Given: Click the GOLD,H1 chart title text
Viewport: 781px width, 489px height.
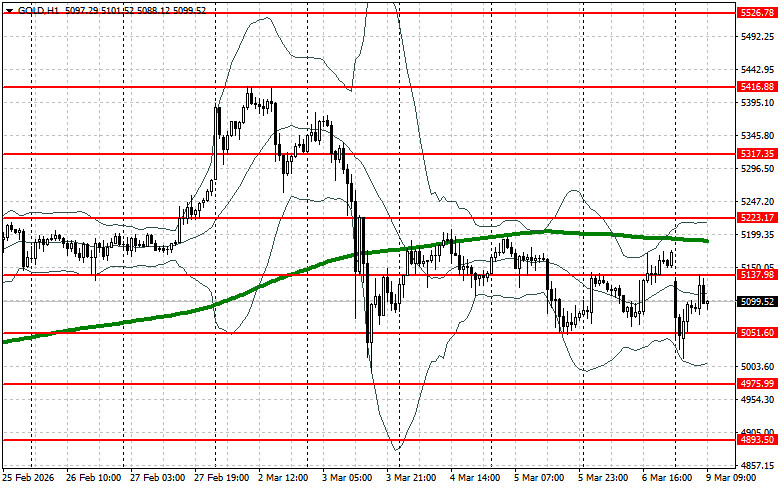Looking at the screenshot, I should pyautogui.click(x=36, y=7).
